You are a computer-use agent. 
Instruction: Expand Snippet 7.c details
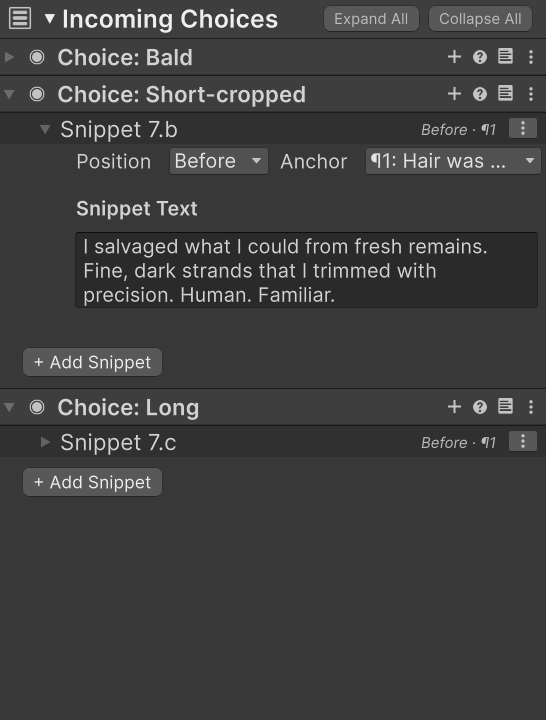[45, 442]
